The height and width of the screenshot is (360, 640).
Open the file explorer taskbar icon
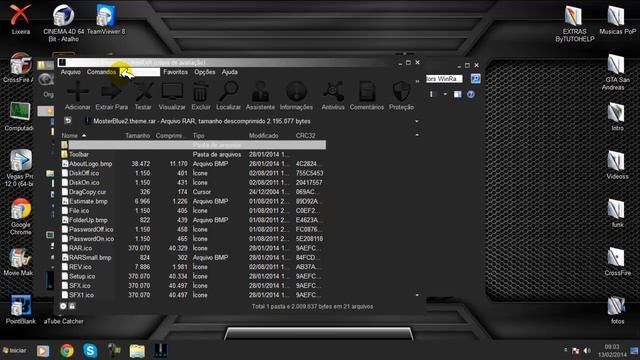[x=137, y=351]
